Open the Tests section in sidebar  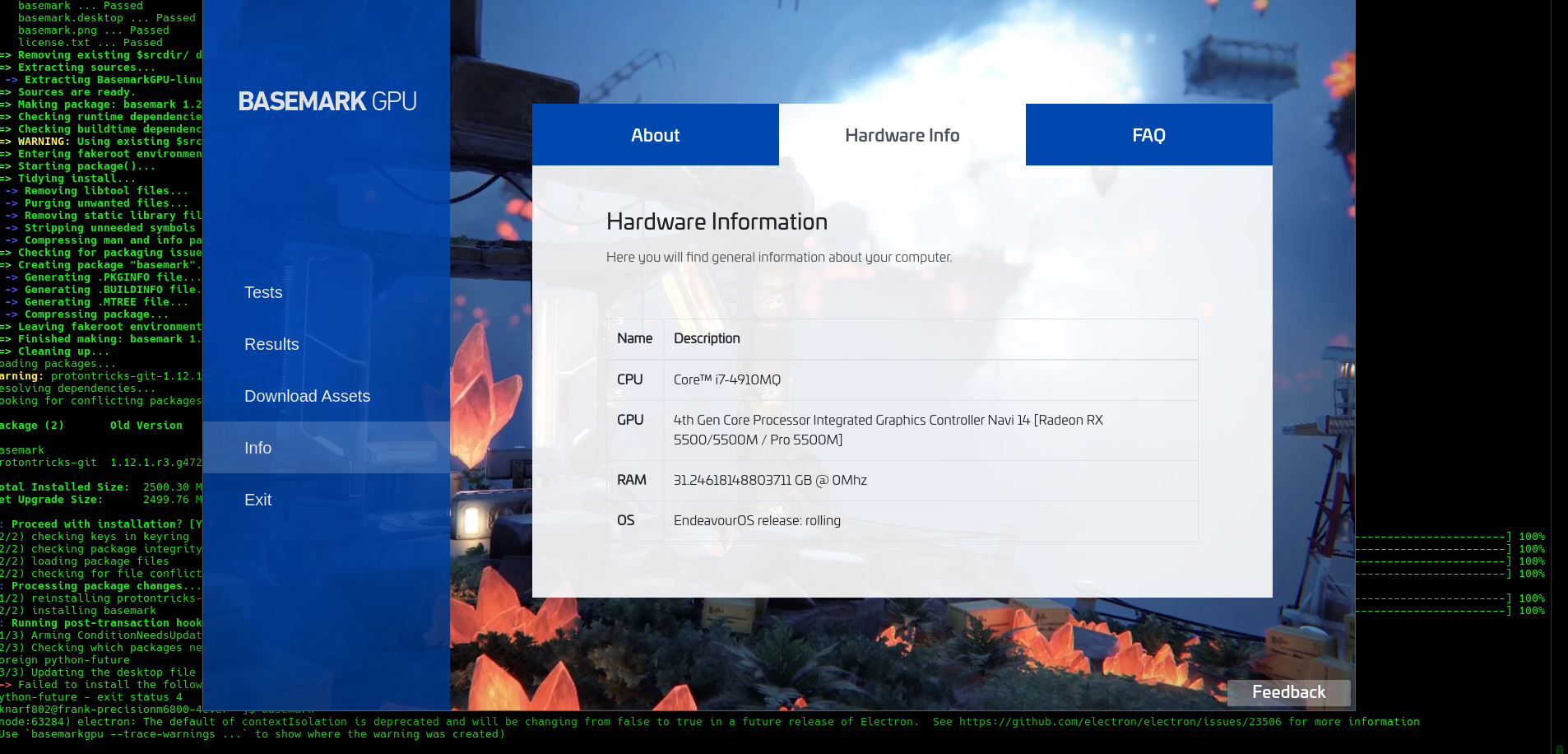point(263,292)
